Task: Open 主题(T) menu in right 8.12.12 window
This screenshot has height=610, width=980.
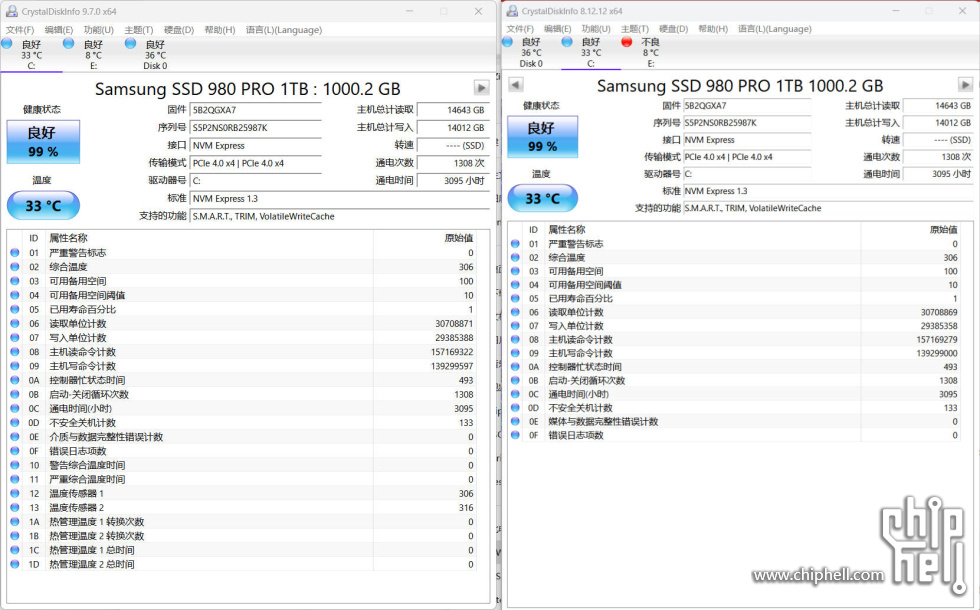Action: coord(635,29)
